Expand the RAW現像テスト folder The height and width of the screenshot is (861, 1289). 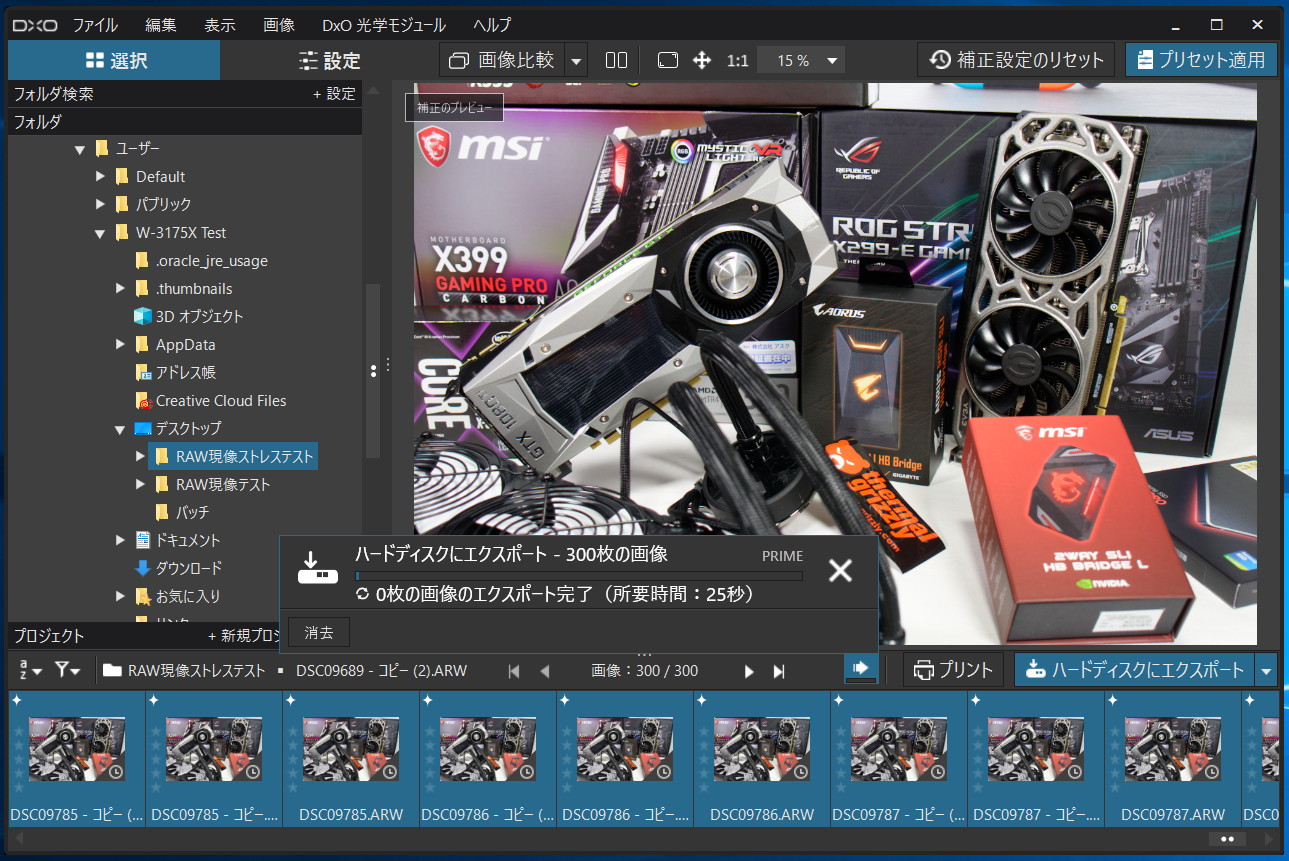tap(140, 485)
